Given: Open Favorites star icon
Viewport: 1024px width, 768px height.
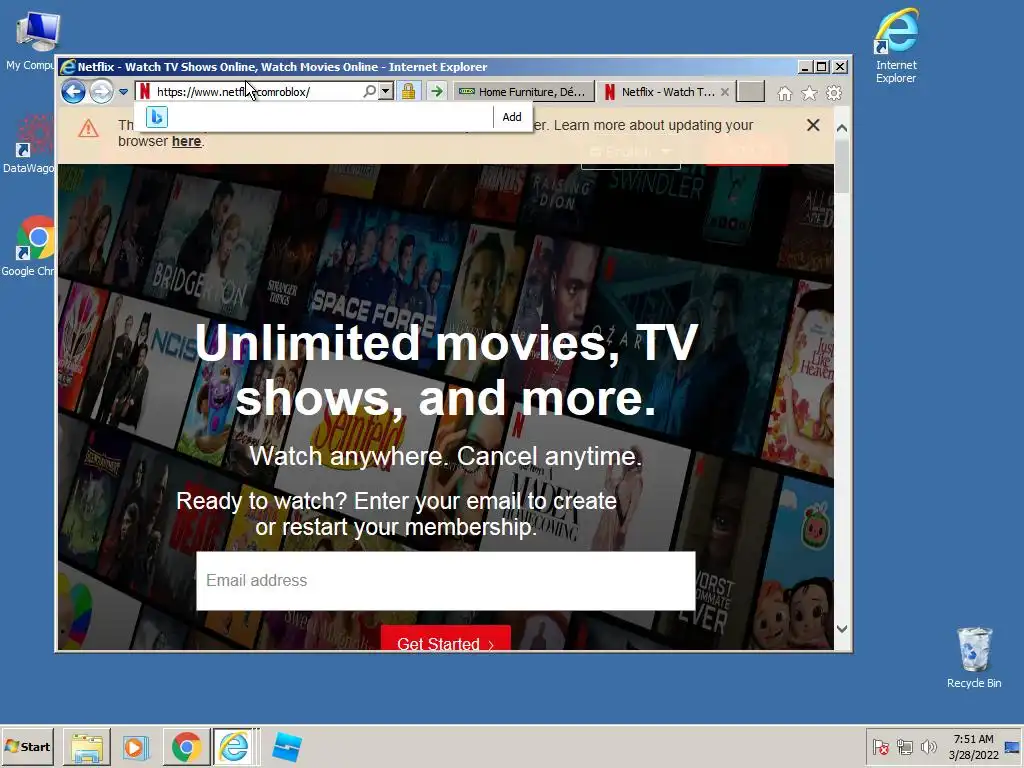Looking at the screenshot, I should pos(809,93).
